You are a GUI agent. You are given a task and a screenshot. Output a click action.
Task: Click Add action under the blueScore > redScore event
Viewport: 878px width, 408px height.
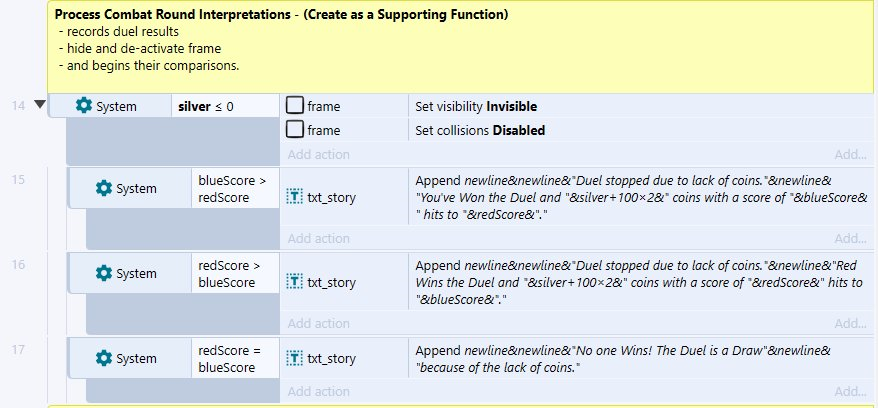point(319,238)
